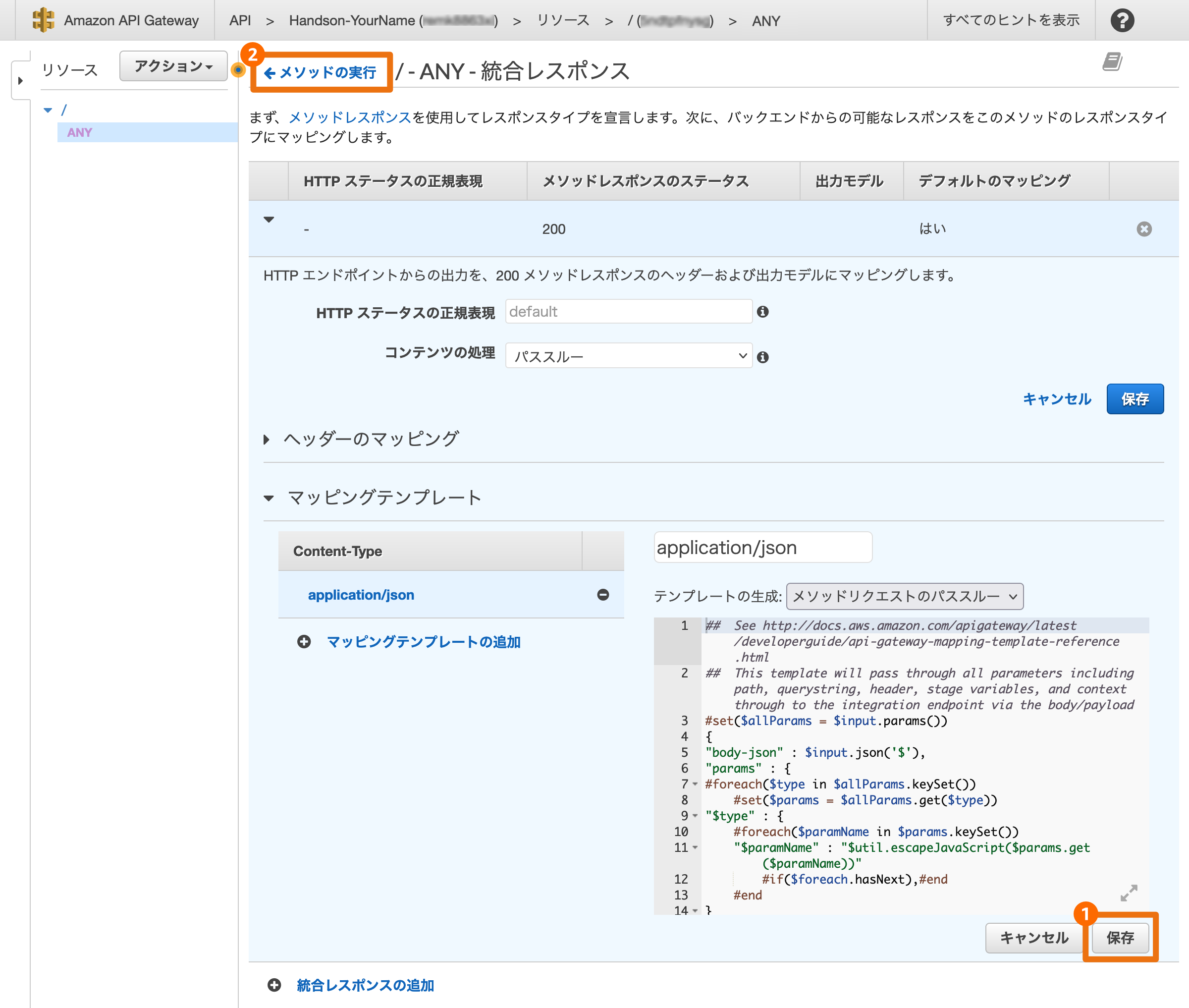Go back to Method Execution
Viewport: 1189px width, 1008px height.
[x=321, y=72]
